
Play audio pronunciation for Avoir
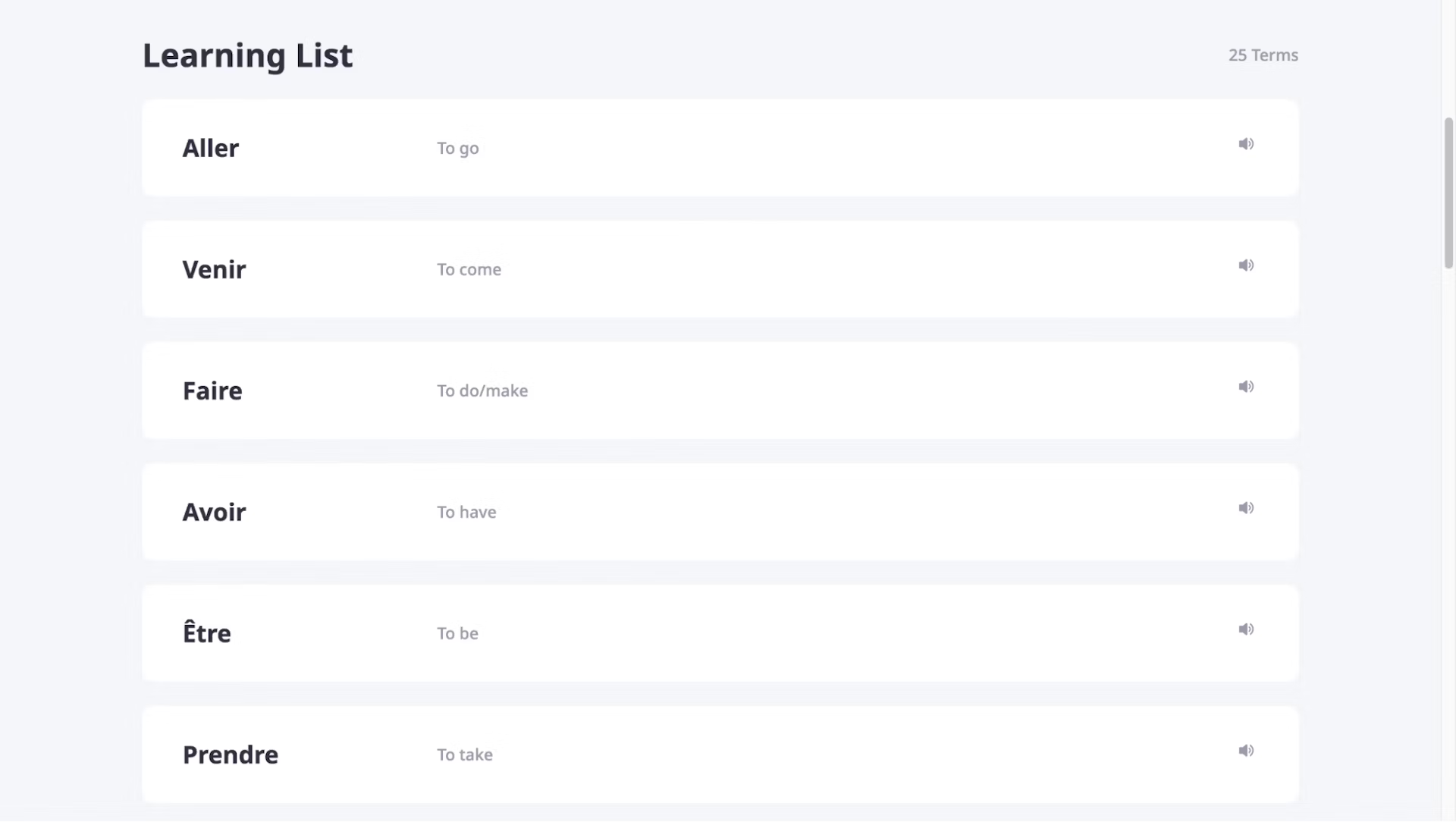click(1246, 508)
